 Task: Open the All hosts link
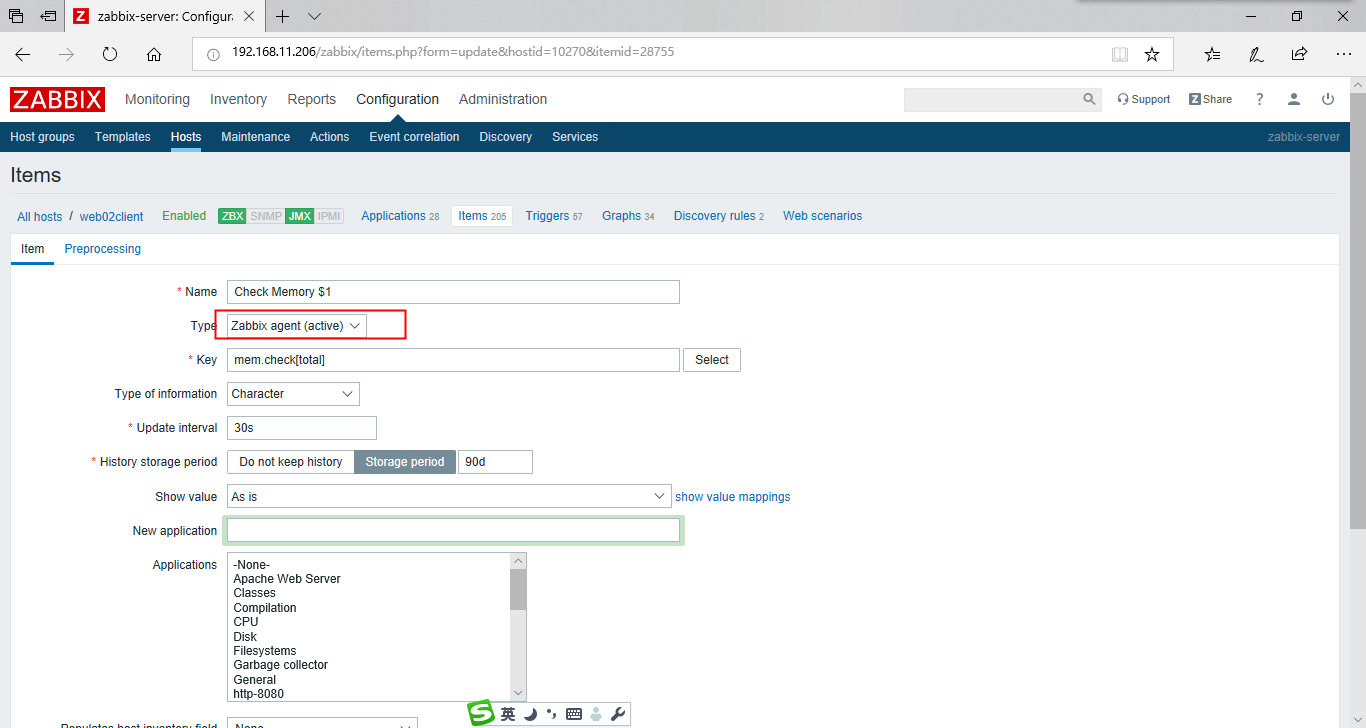coord(39,217)
